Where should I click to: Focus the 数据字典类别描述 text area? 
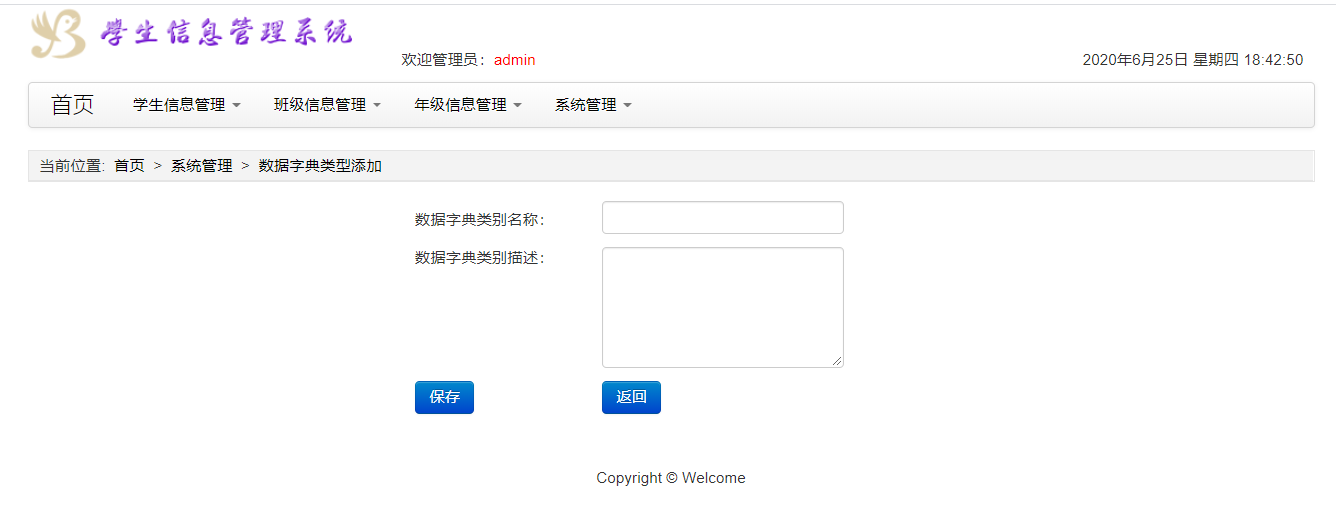[723, 308]
